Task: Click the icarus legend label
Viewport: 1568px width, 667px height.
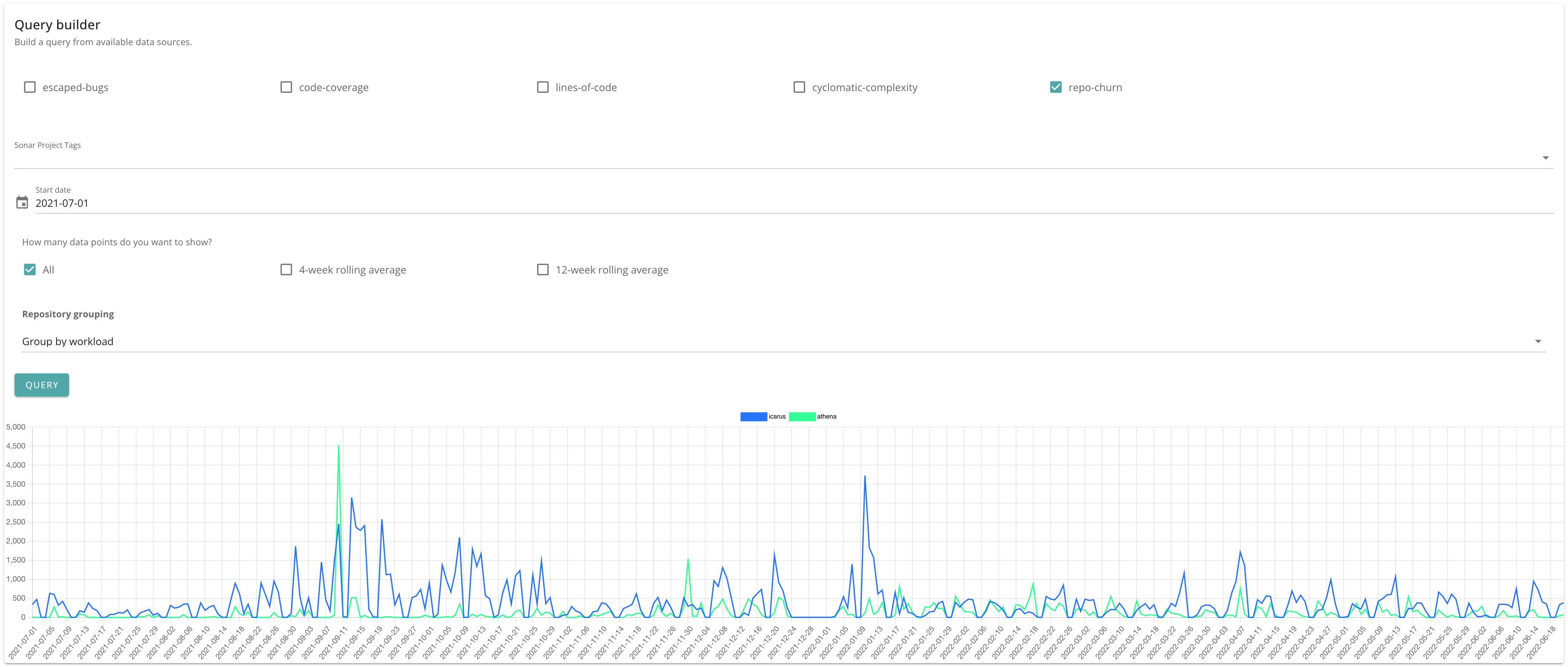Action: pos(777,417)
